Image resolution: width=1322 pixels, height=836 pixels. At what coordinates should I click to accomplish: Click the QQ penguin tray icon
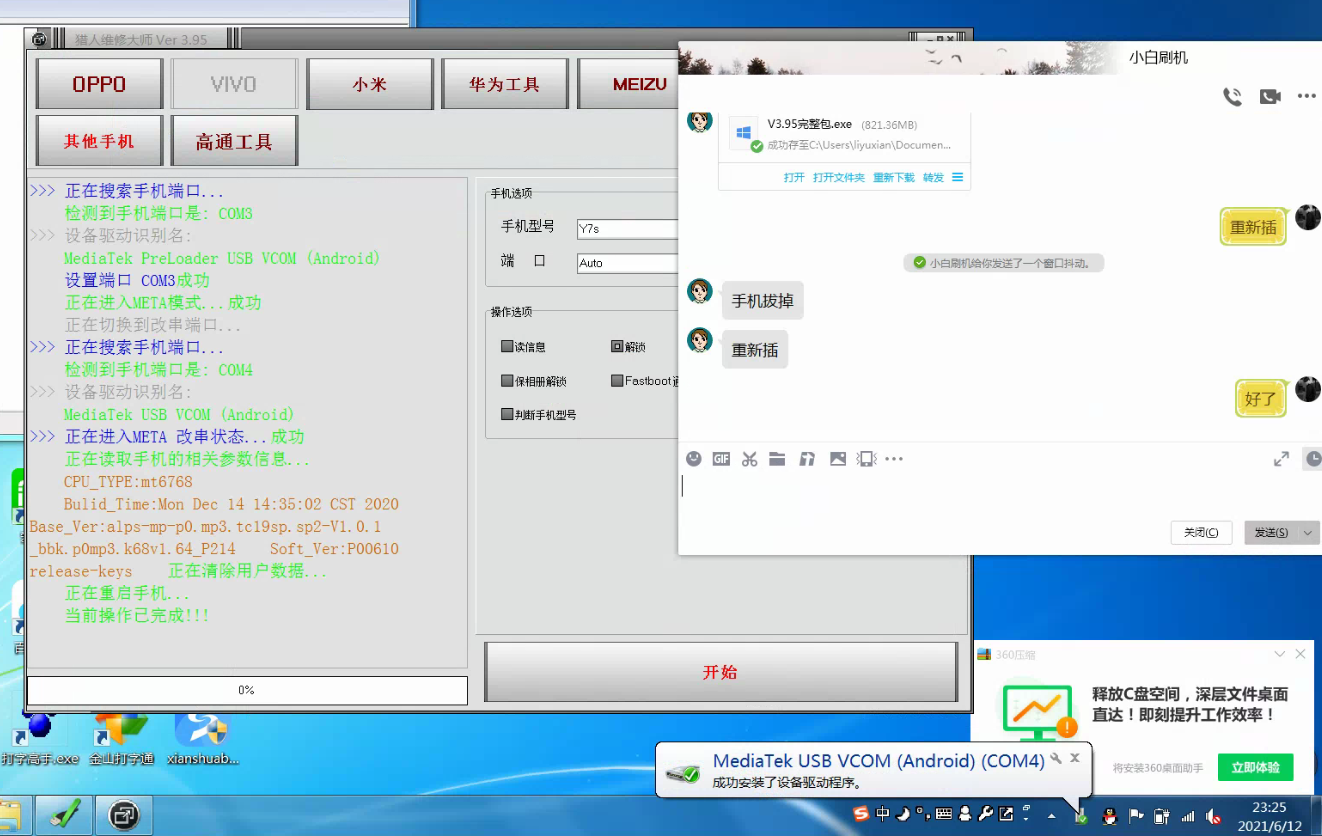pos(1109,816)
